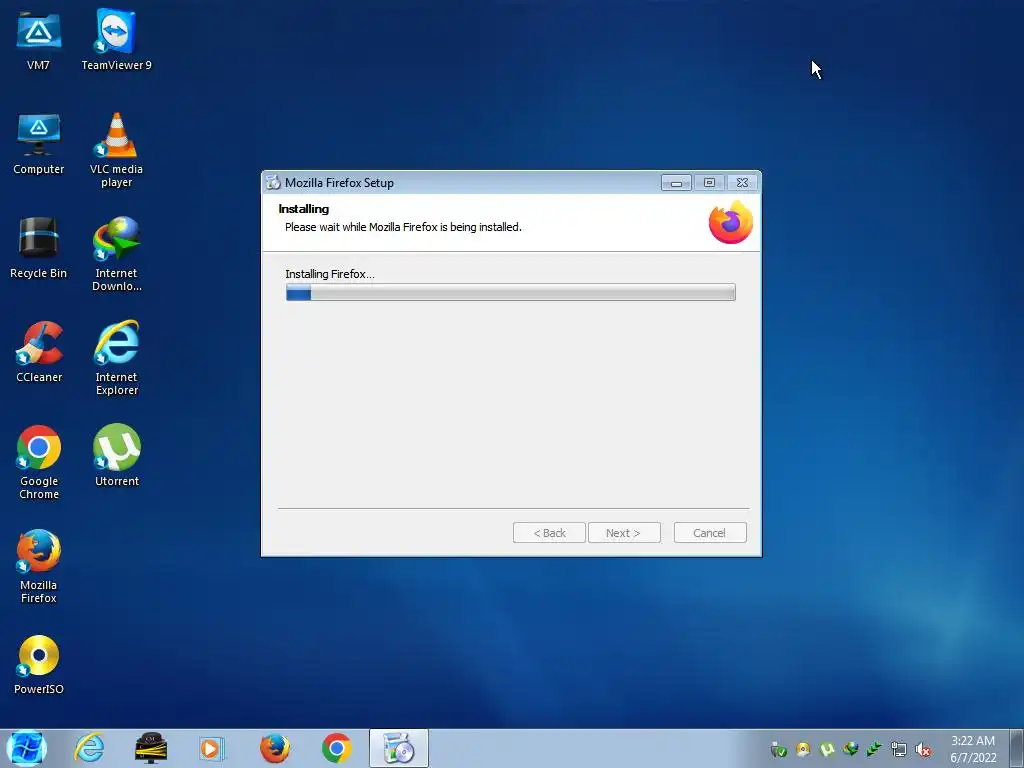Select the Mozilla Firefox desktop shortcut
This screenshot has width=1024, height=768.
[39, 566]
